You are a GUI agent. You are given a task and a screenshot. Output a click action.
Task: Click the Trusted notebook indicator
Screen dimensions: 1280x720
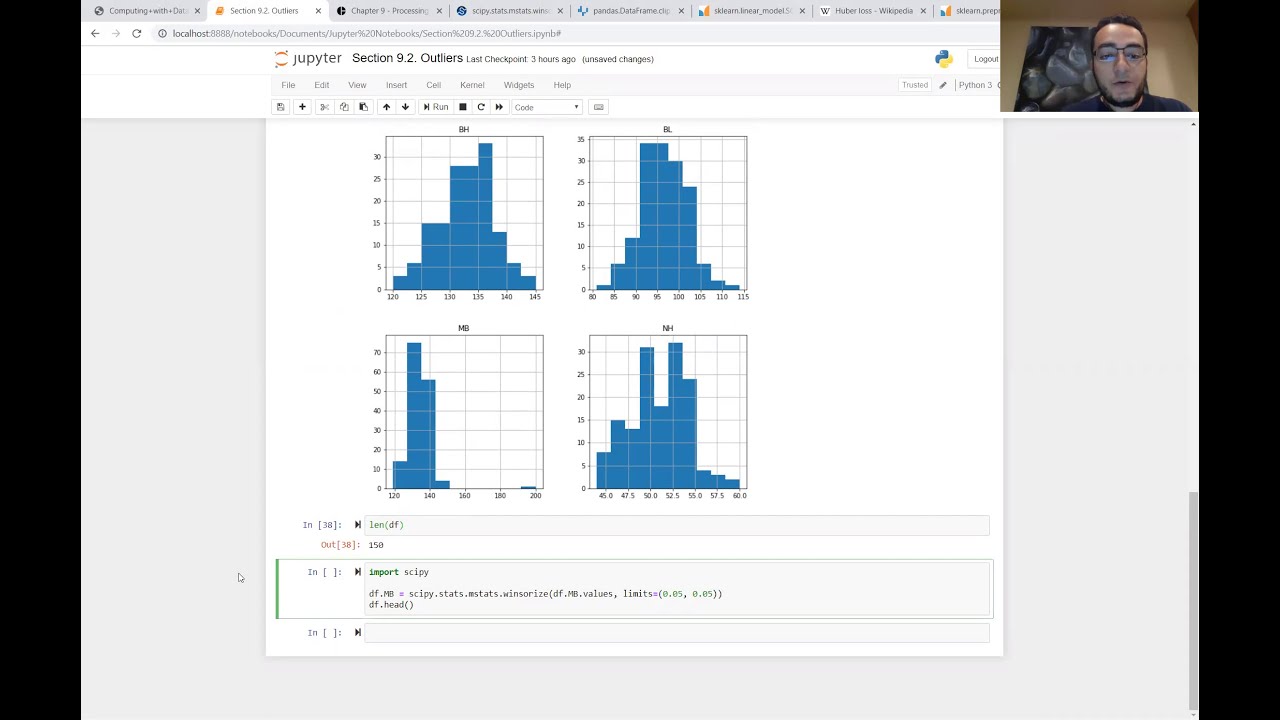pos(915,85)
